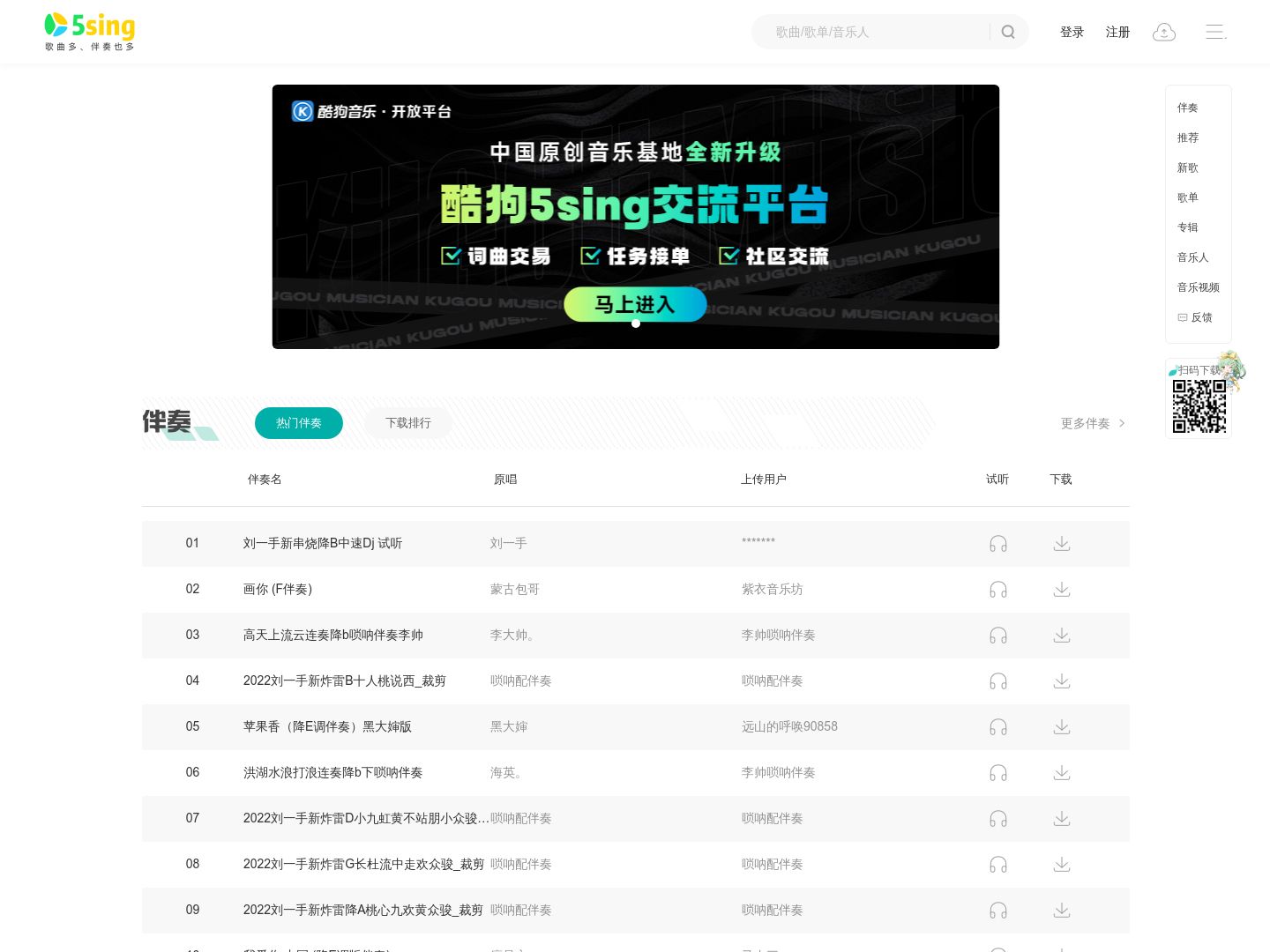The height and width of the screenshot is (952, 1270).
Task: Open song 苹果香（降E调伴奏）黑大婶版
Action: [x=328, y=726]
